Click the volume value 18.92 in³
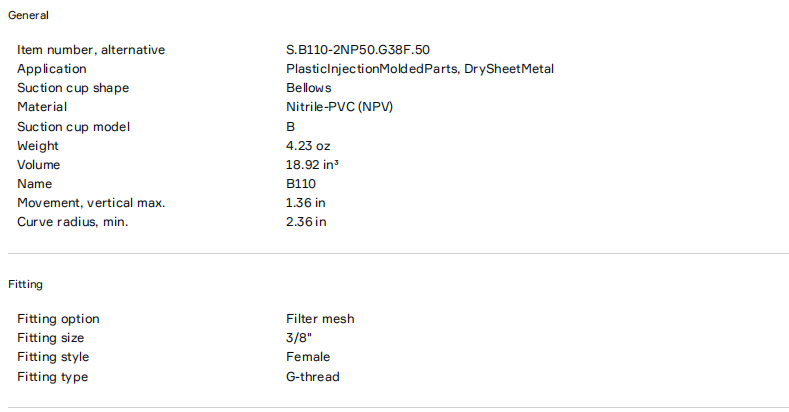The height and width of the screenshot is (412, 789). (x=312, y=165)
